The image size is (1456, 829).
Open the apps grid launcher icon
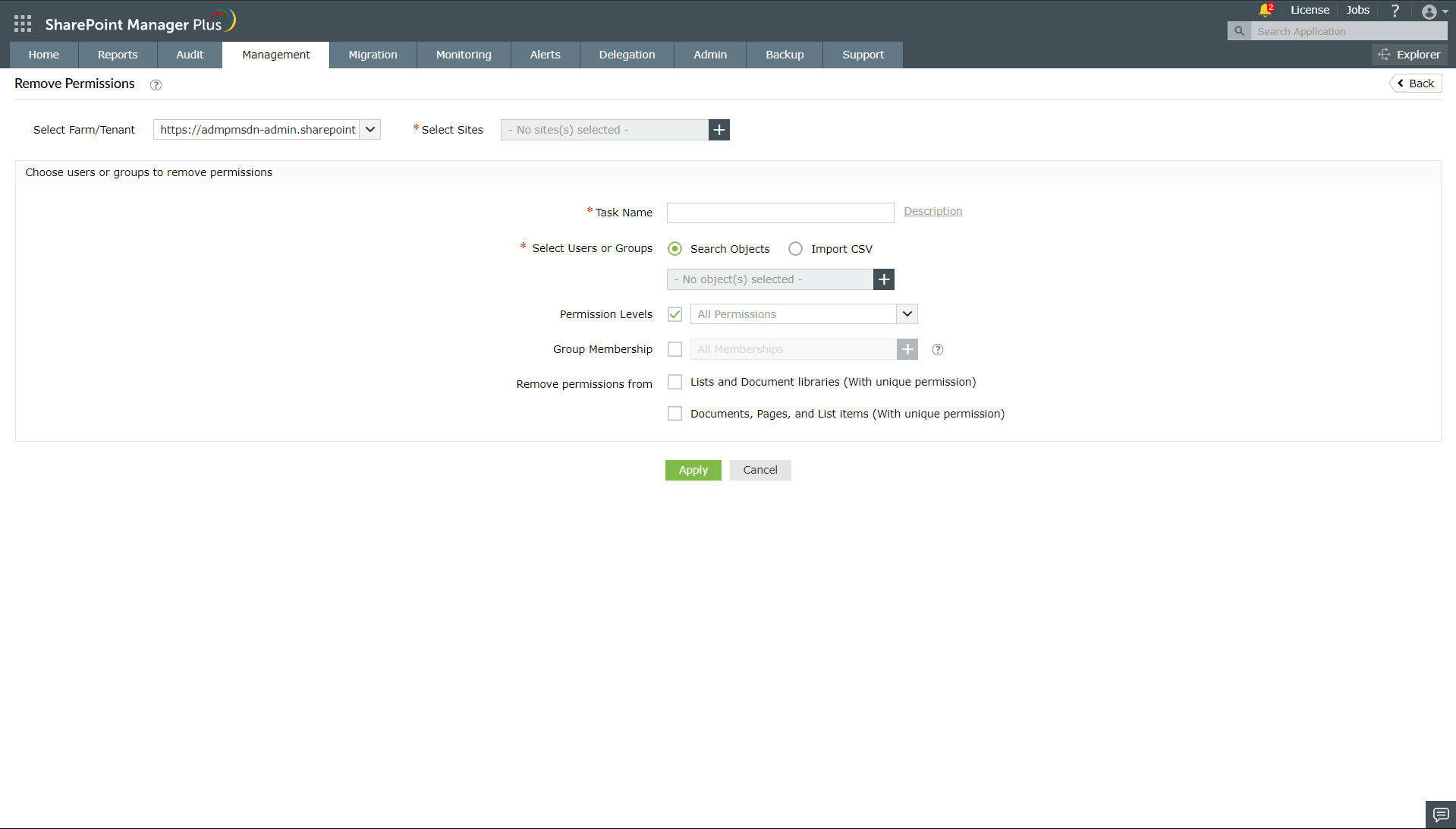(x=23, y=24)
